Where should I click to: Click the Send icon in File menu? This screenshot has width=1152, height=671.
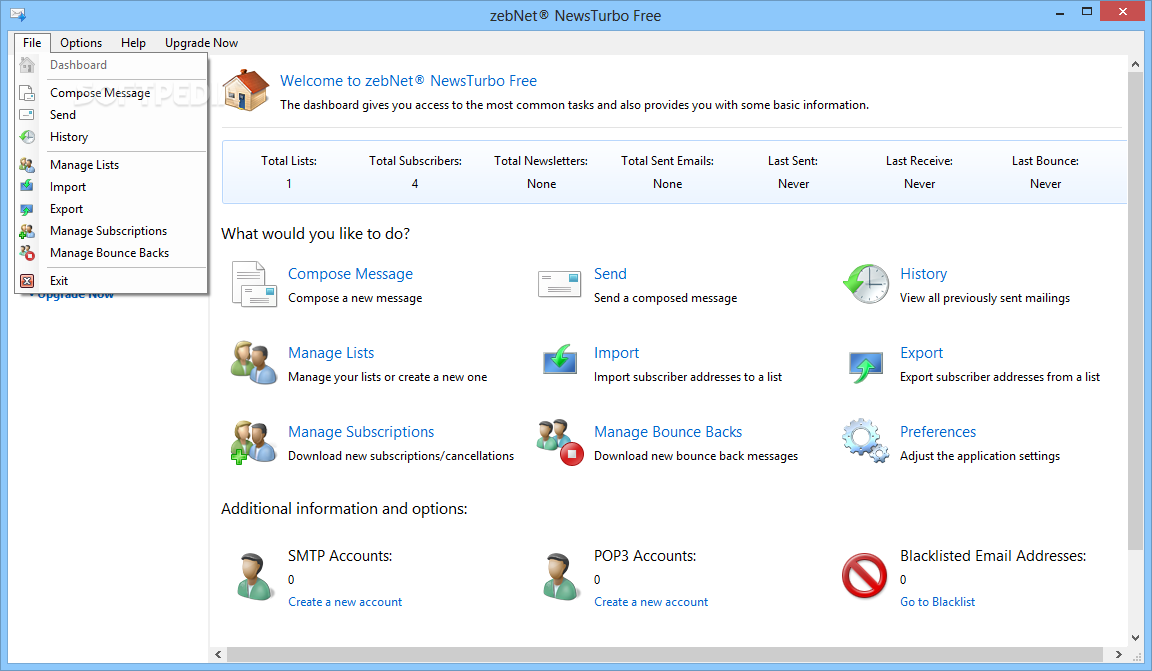(x=27, y=115)
